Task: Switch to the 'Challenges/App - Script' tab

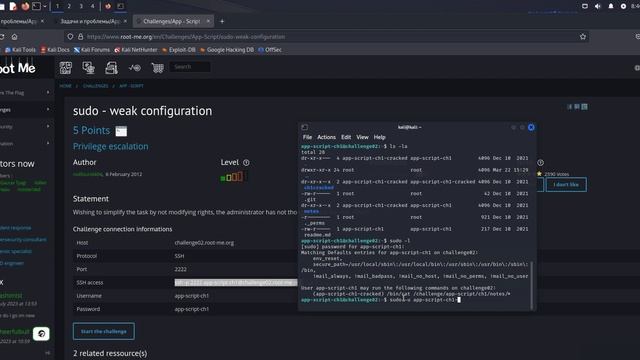Action: coord(171,21)
